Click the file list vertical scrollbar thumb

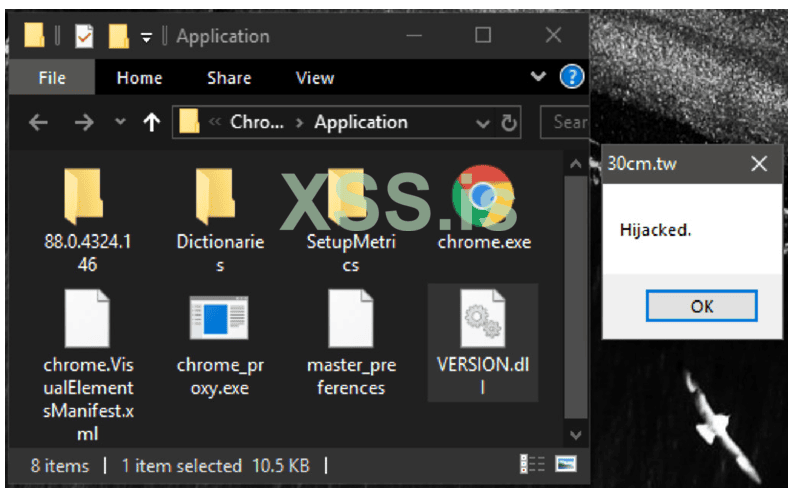tap(576, 297)
